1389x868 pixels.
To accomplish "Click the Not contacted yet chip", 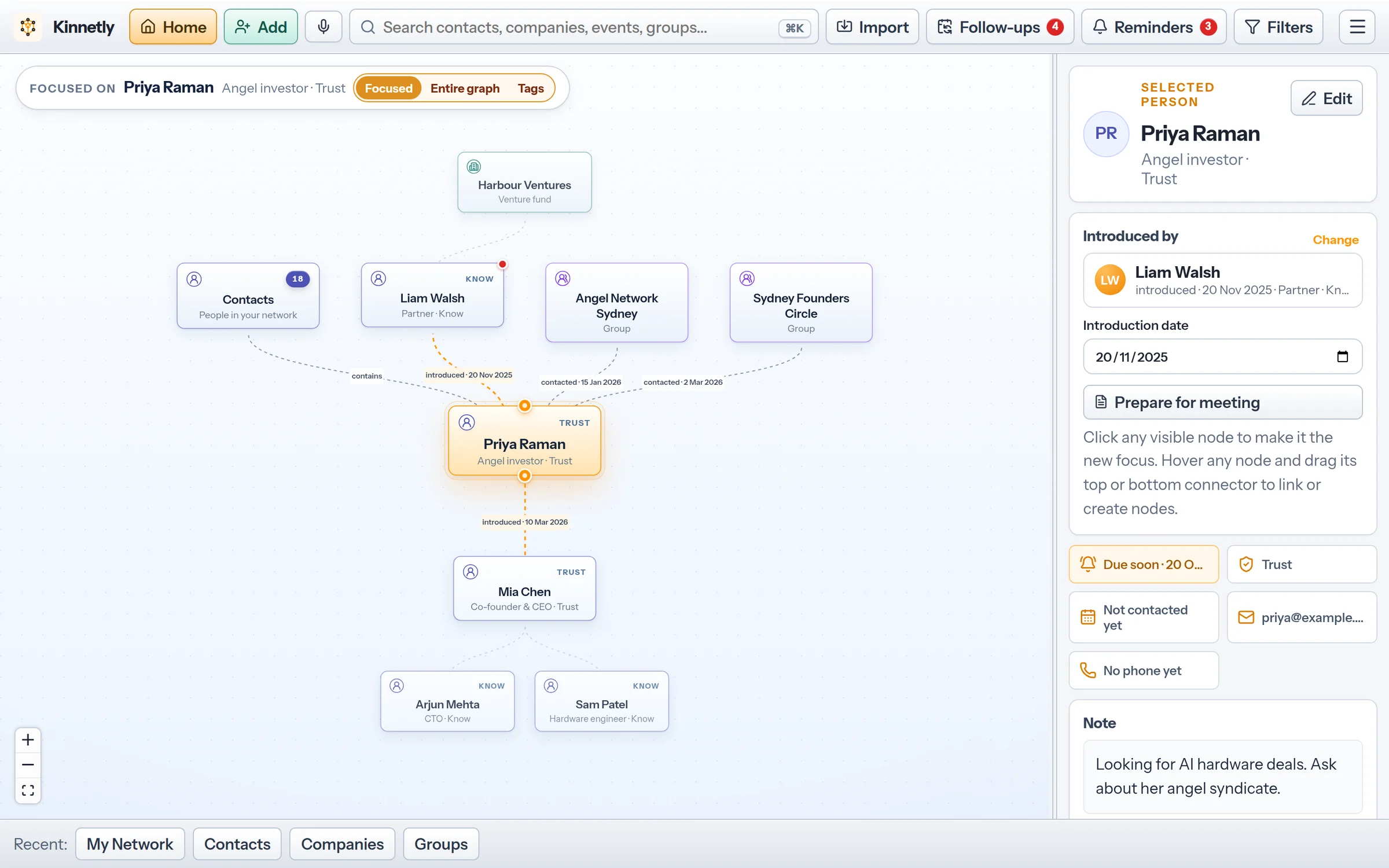I will (x=1144, y=617).
